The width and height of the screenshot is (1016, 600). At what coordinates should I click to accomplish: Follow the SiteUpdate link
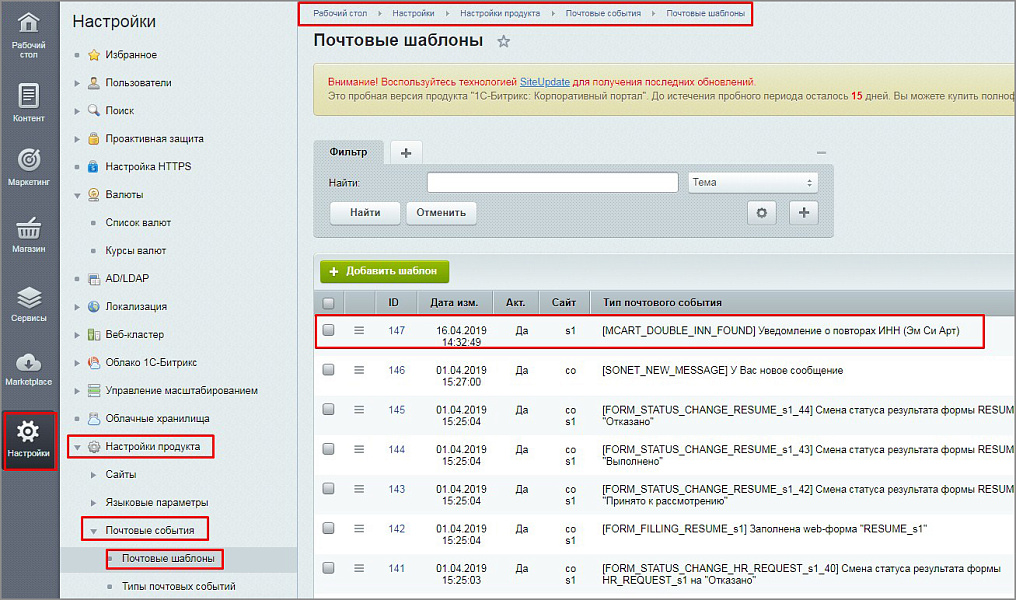[544, 81]
